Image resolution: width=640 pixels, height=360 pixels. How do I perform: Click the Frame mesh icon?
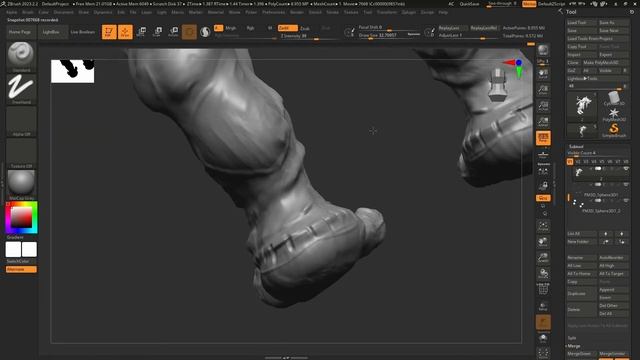(543, 226)
